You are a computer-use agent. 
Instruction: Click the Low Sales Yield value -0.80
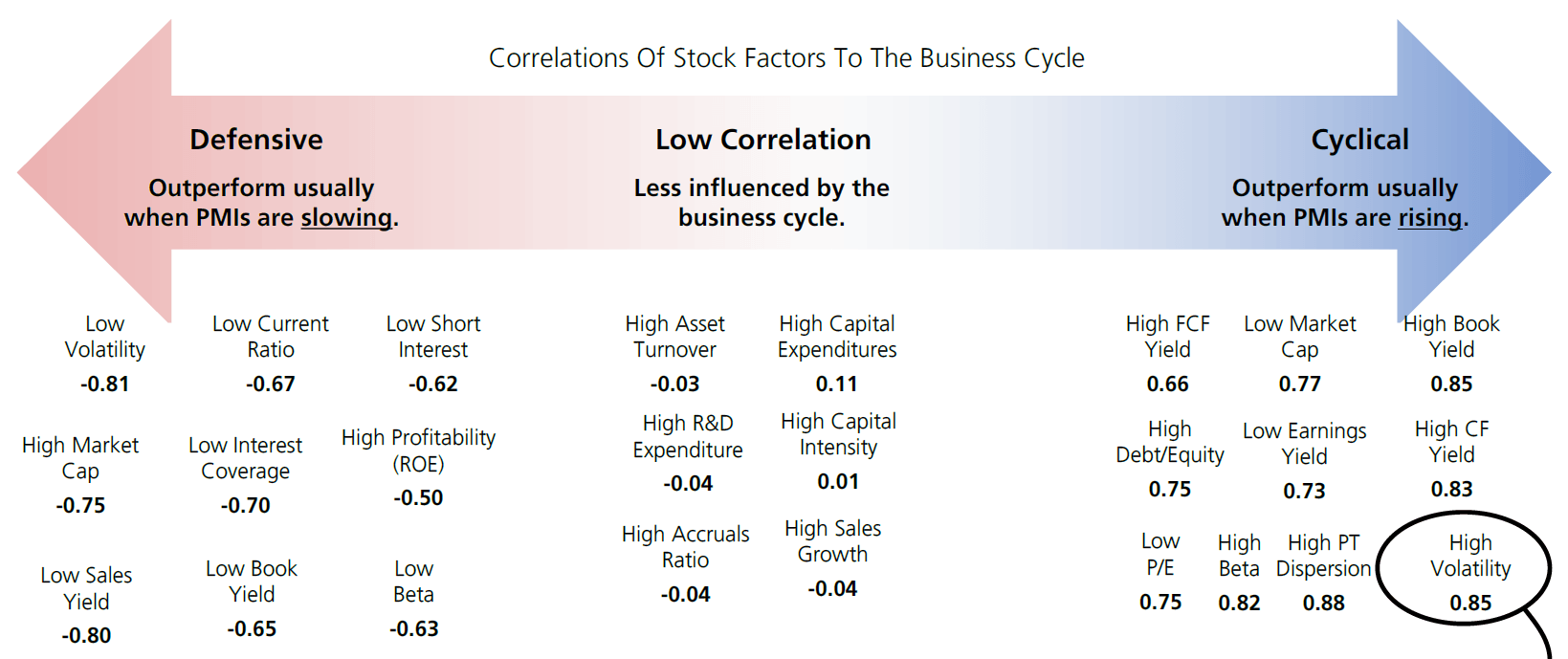click(x=86, y=635)
